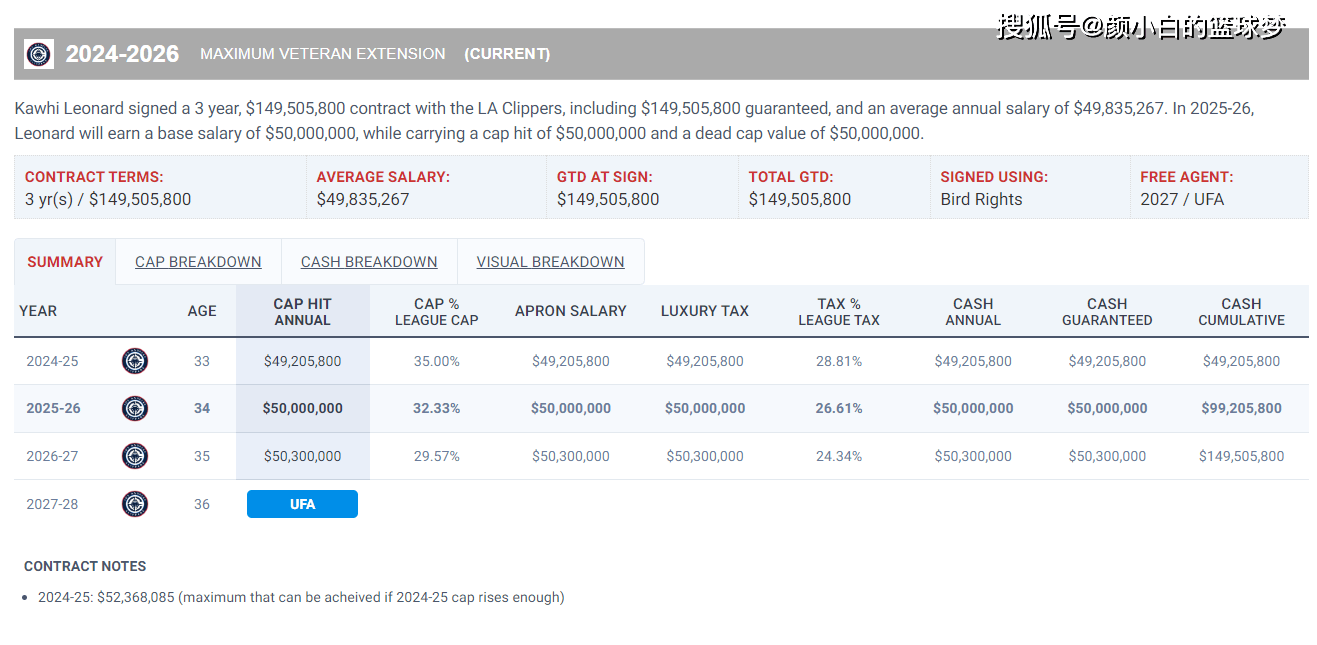Open the Cash Breakdown tab
1317x645 pixels.
point(369,262)
